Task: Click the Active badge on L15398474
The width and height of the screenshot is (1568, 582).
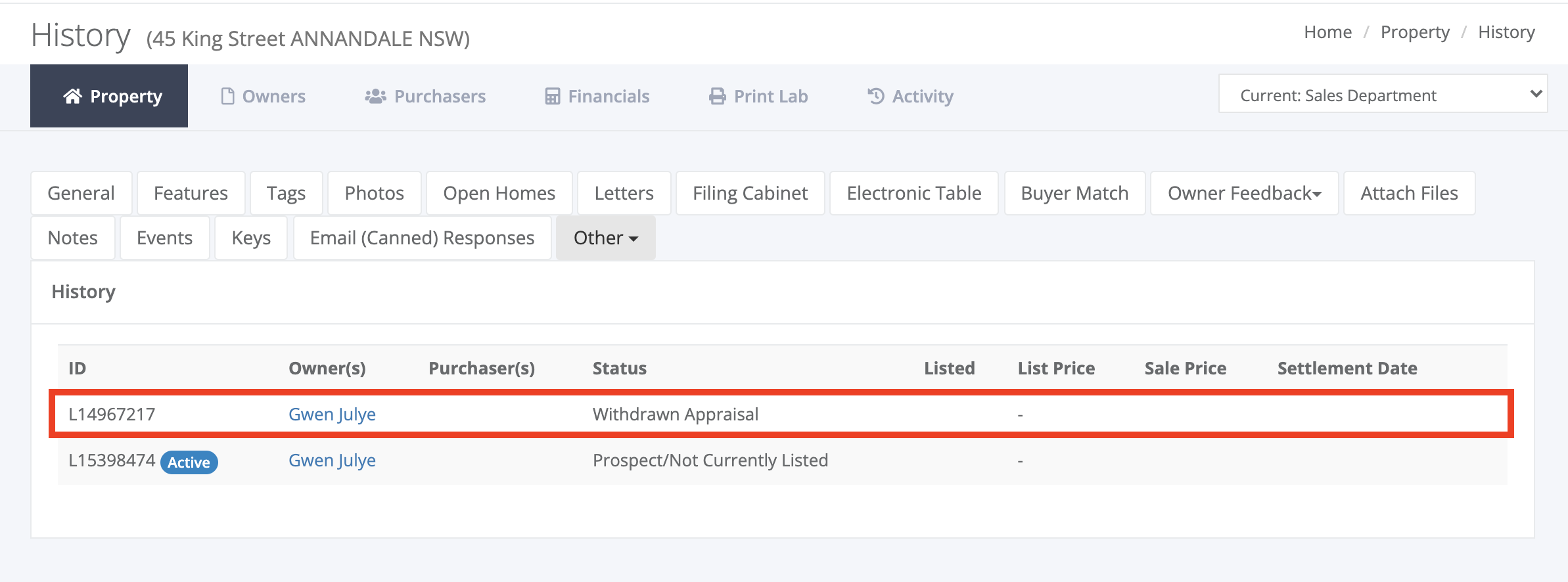Action: pyautogui.click(x=189, y=462)
